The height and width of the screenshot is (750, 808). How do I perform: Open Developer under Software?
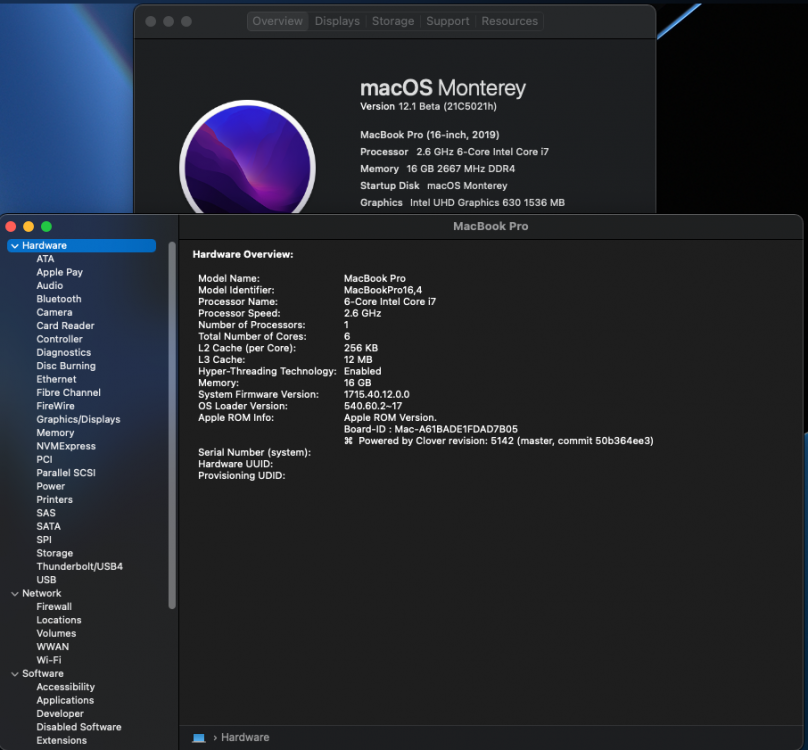pyautogui.click(x=60, y=714)
